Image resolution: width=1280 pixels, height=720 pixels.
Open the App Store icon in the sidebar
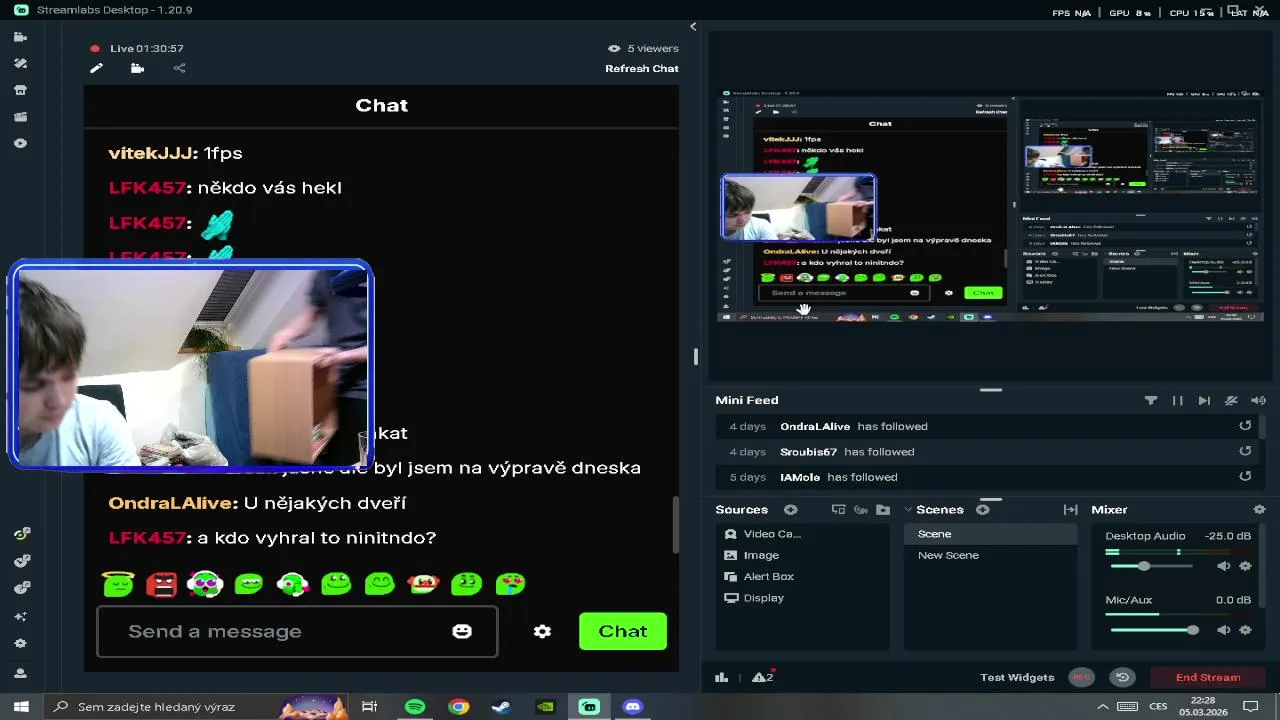click(20, 90)
